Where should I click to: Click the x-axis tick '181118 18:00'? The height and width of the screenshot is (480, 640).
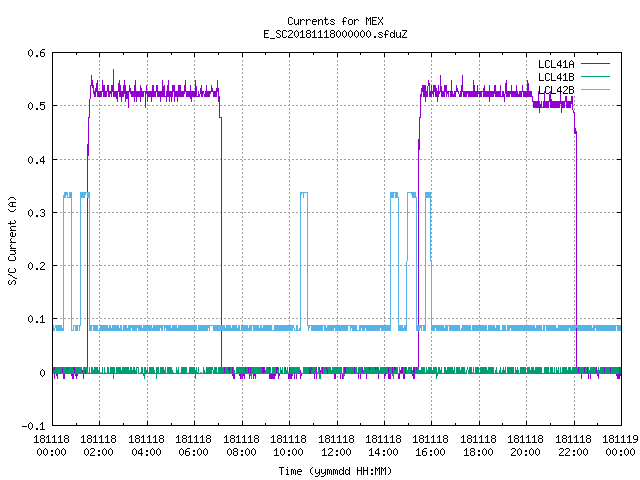(478, 446)
